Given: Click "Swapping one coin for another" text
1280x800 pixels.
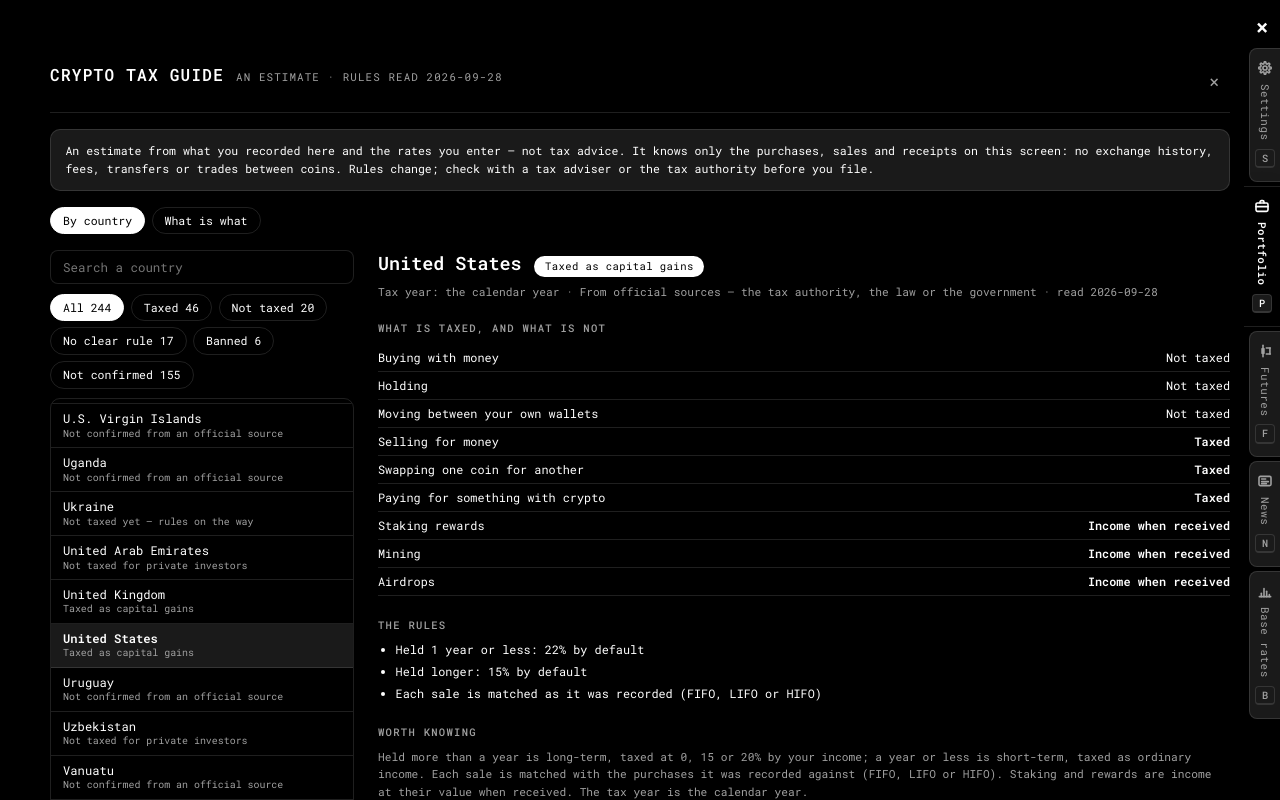Looking at the screenshot, I should 481,470.
